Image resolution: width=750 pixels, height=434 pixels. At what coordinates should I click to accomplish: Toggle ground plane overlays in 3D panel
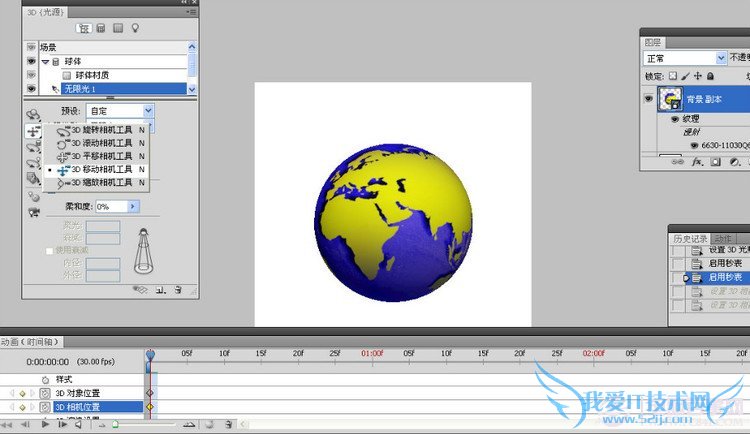click(140, 289)
